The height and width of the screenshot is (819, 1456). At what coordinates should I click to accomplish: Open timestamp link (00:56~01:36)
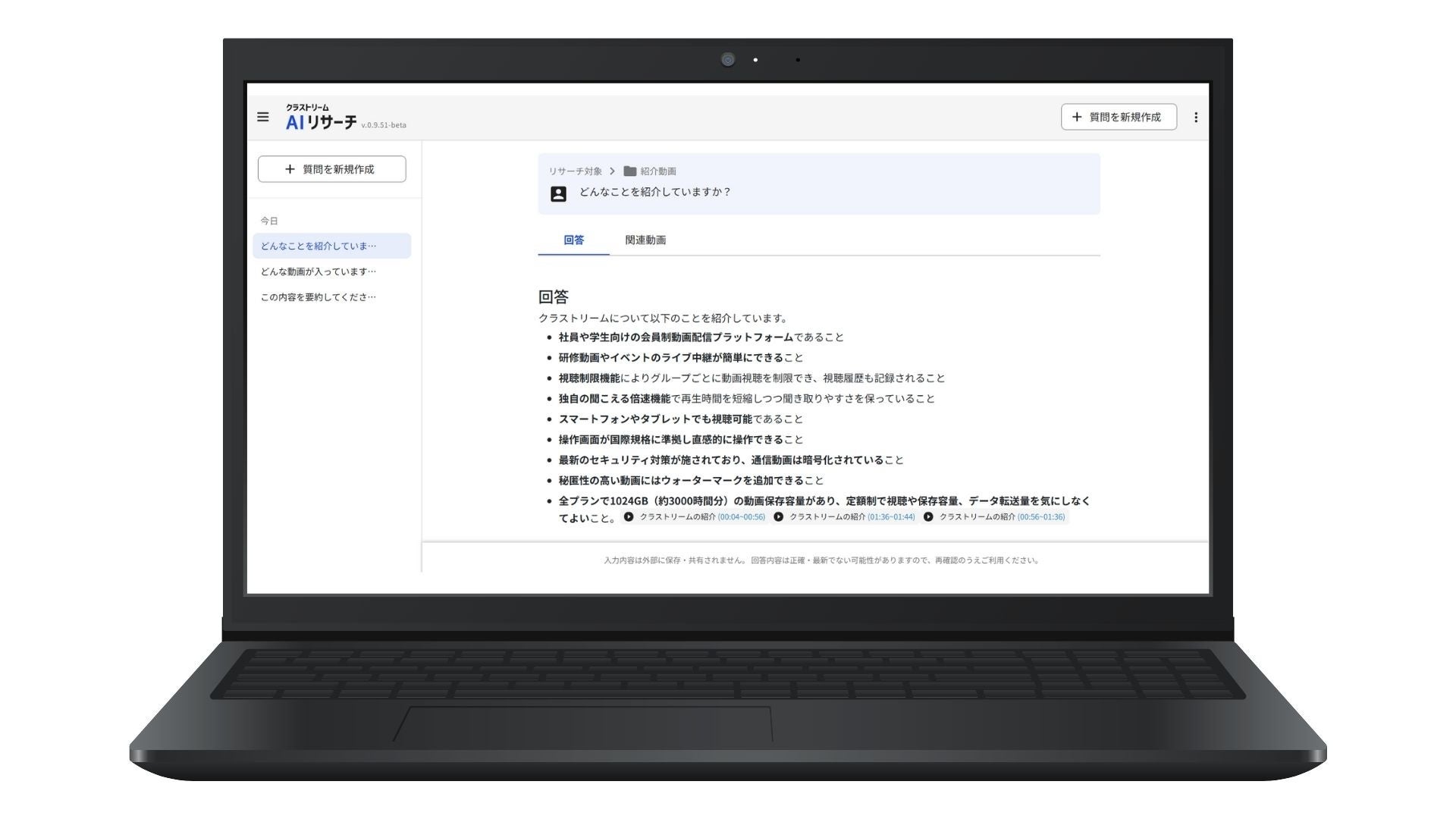(1041, 517)
